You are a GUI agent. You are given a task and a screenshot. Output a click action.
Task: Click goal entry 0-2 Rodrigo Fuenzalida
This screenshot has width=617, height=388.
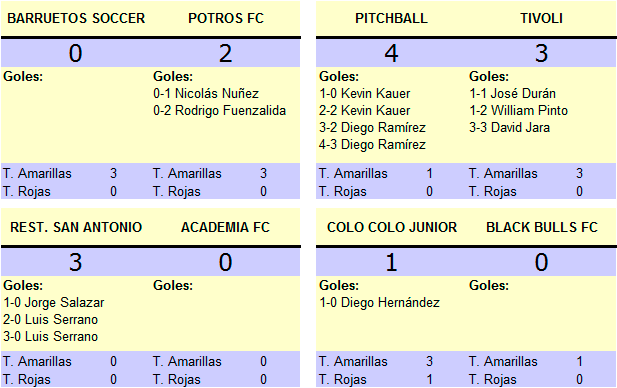pos(220,111)
